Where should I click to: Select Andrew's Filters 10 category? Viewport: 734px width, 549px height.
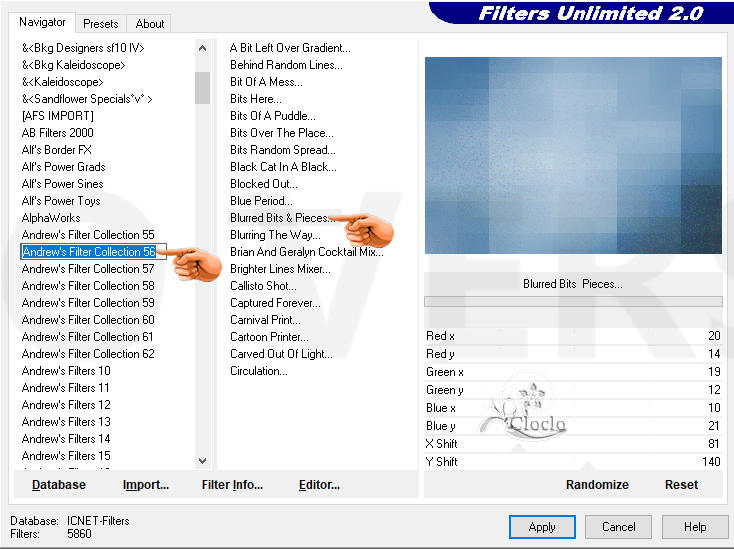(66, 371)
